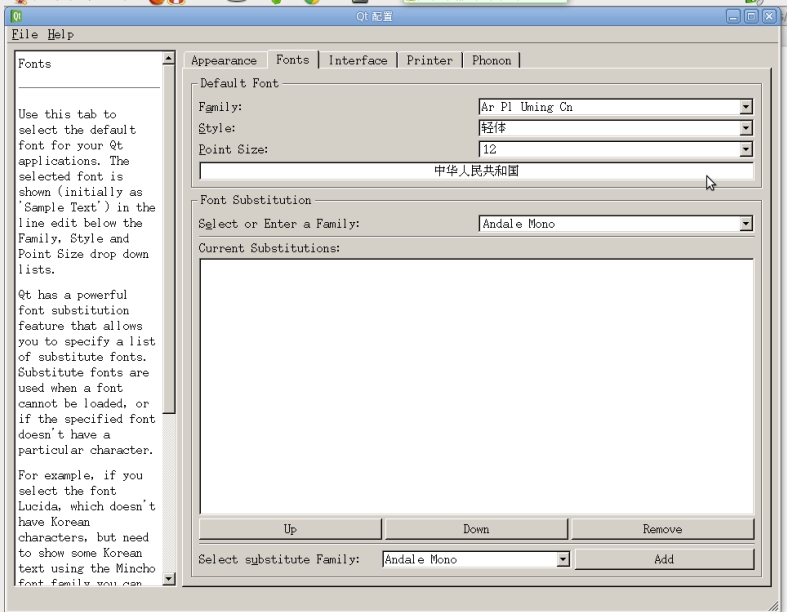Image resolution: width=787 pixels, height=612 pixels.
Task: Open the File menu
Action: pyautogui.click(x=25, y=34)
